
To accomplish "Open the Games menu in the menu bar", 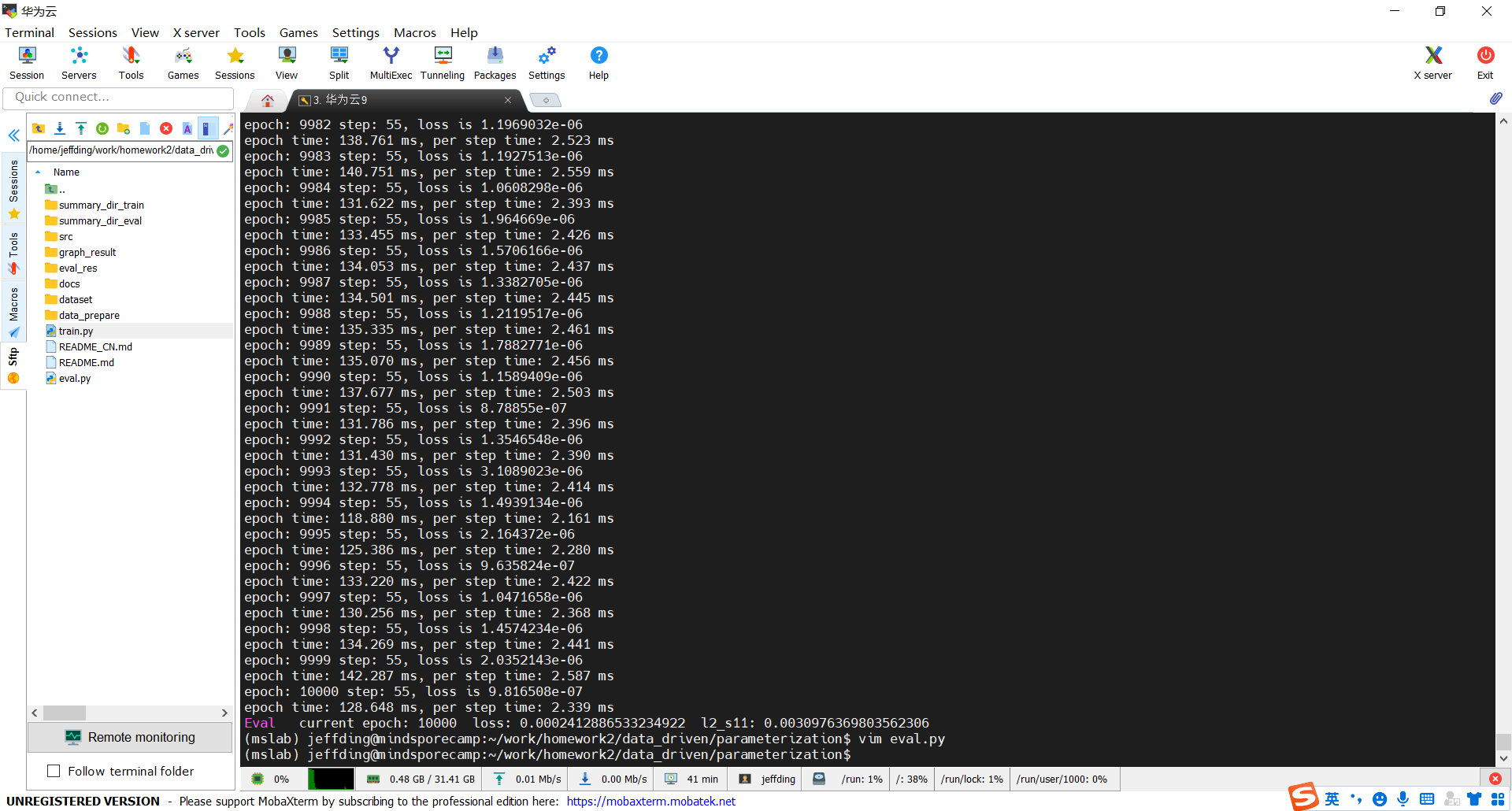I will click(298, 32).
